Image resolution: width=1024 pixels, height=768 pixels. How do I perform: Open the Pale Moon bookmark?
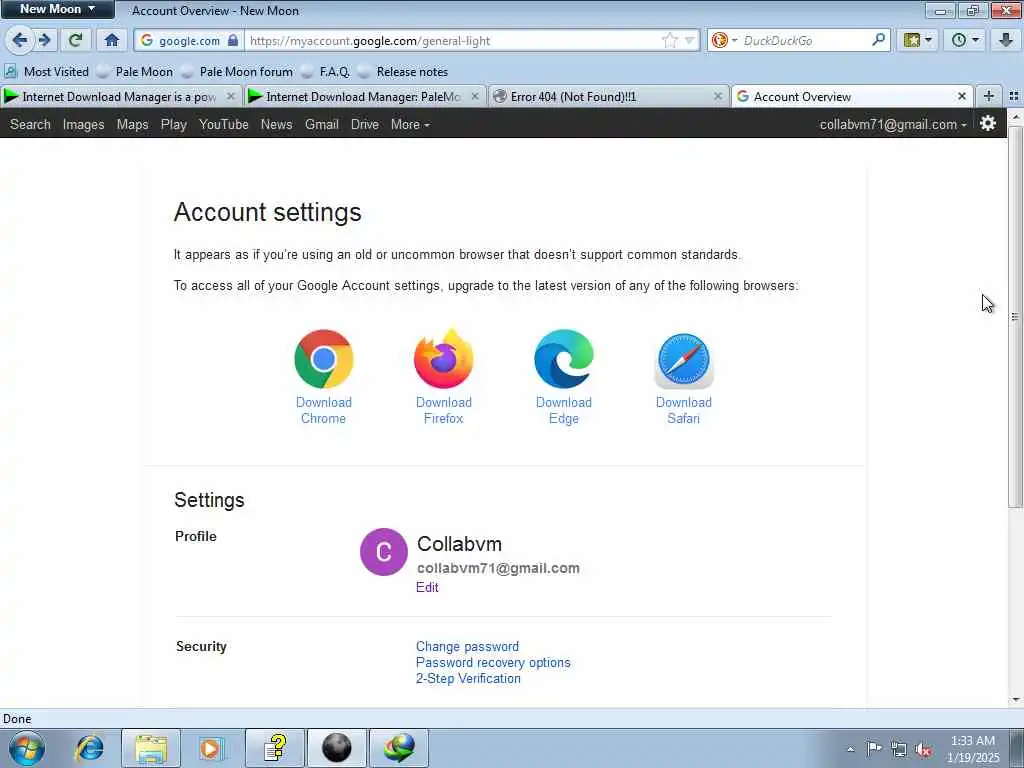(135, 72)
